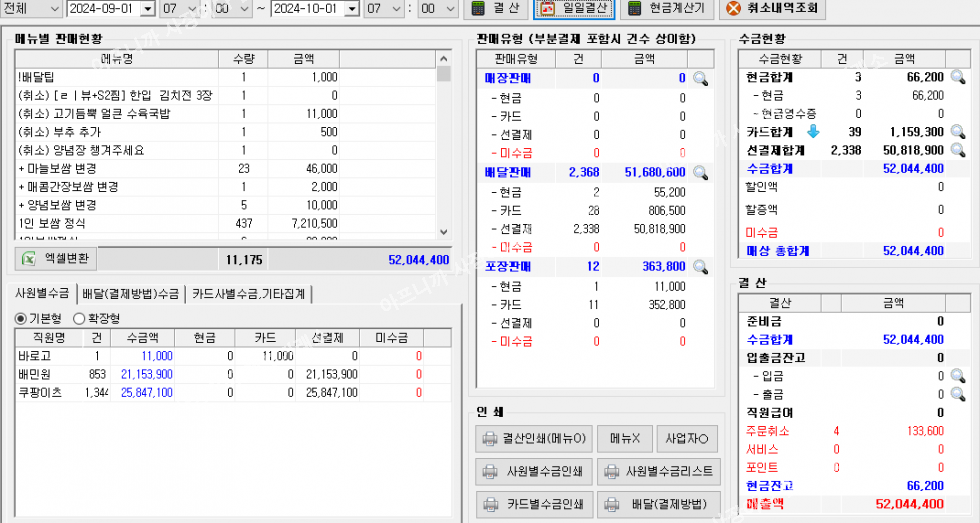Image resolution: width=980 pixels, height=523 pixels.
Task: Toggle the 사업자○ print option
Action: coord(692,438)
